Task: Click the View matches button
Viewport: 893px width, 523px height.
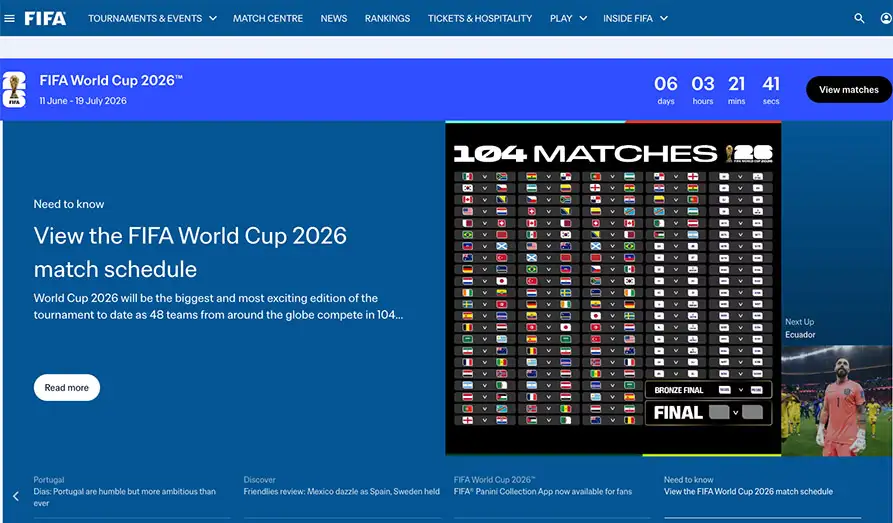Action: click(x=849, y=89)
